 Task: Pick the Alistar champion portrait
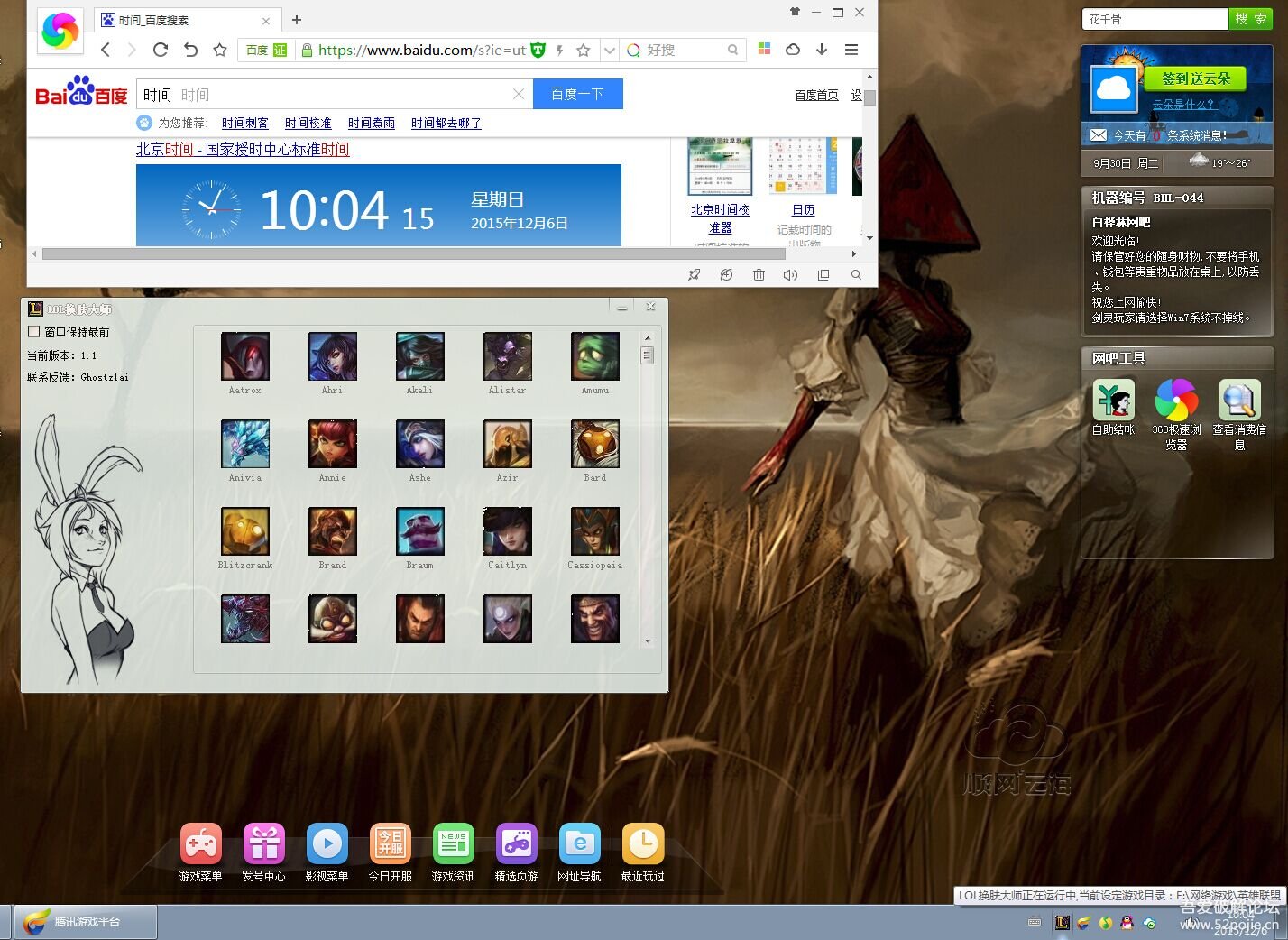point(508,356)
